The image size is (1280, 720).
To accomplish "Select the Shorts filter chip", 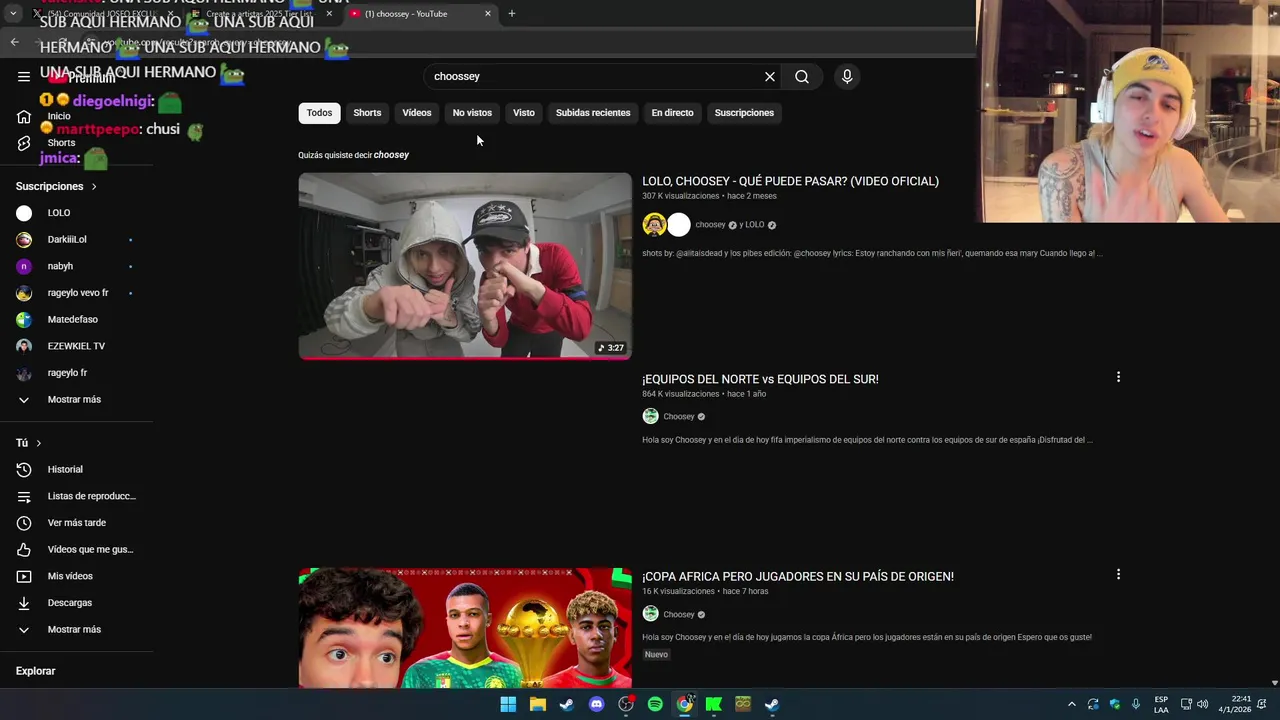I will 367,113.
